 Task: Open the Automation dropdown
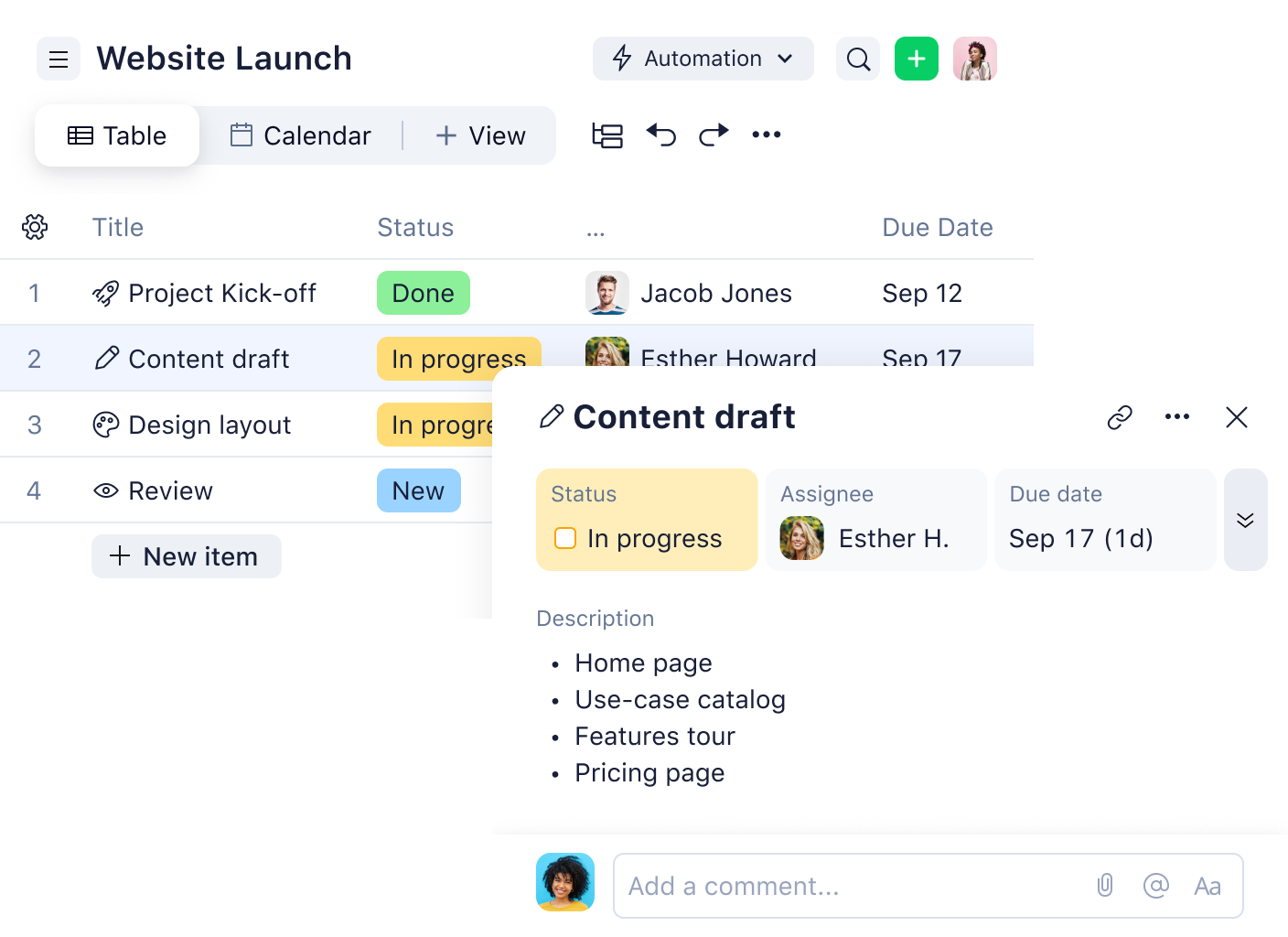coord(703,59)
